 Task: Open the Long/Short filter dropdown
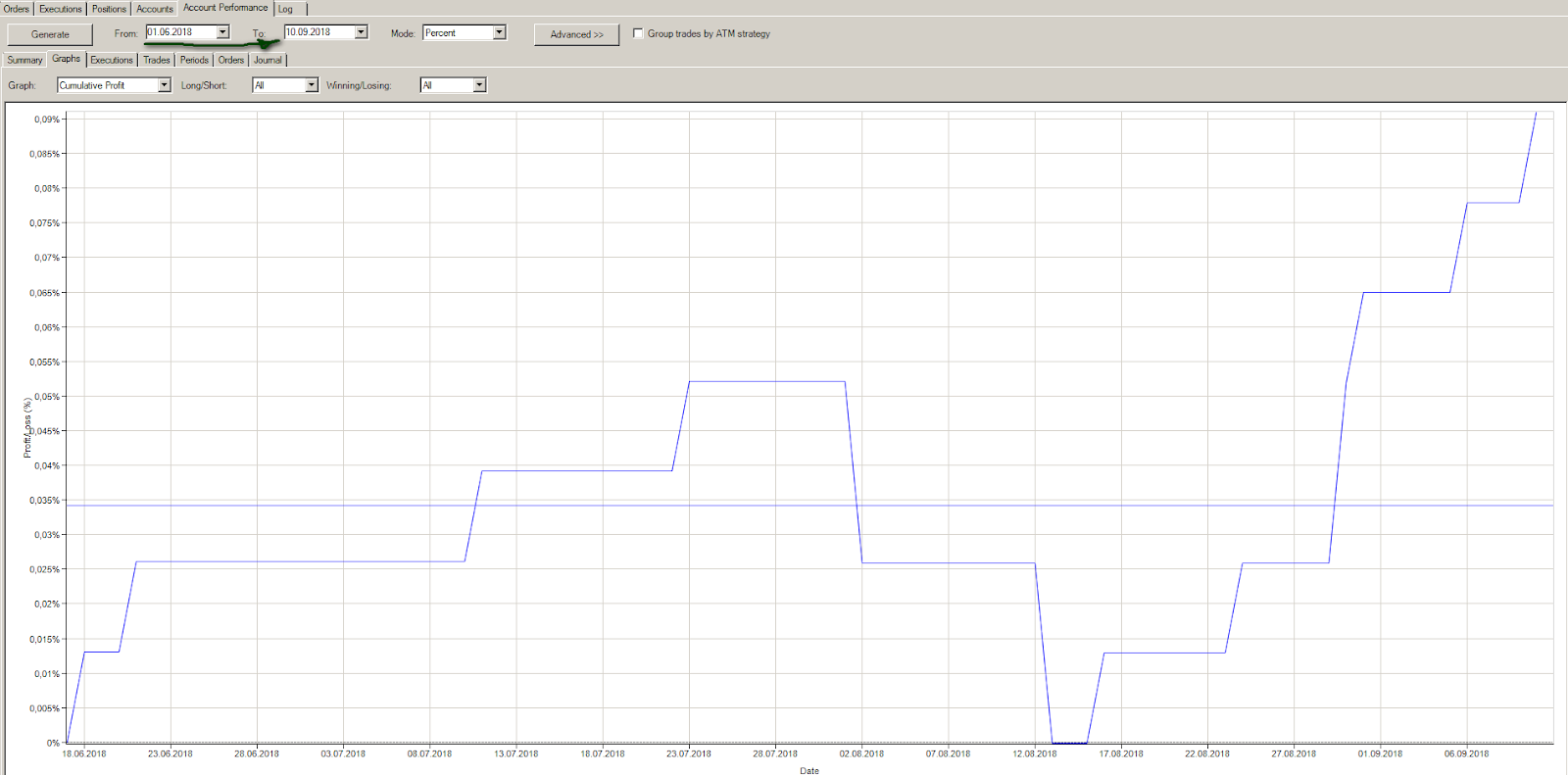312,85
